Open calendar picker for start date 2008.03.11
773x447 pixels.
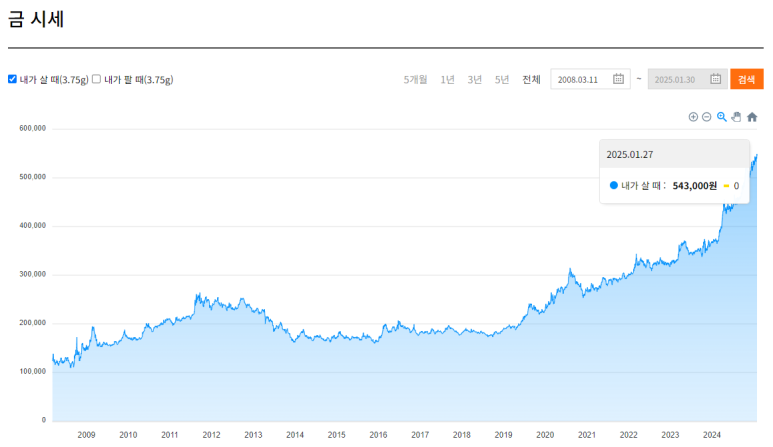point(618,79)
